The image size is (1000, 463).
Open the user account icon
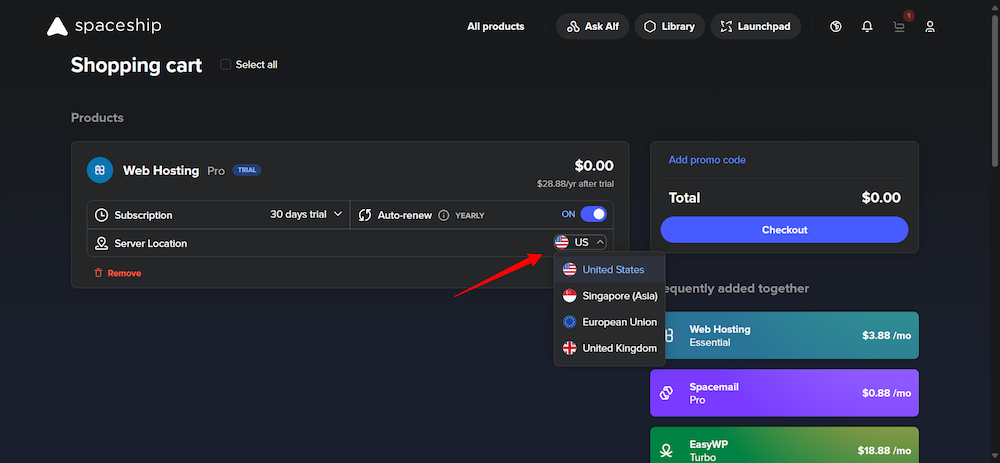(x=930, y=27)
